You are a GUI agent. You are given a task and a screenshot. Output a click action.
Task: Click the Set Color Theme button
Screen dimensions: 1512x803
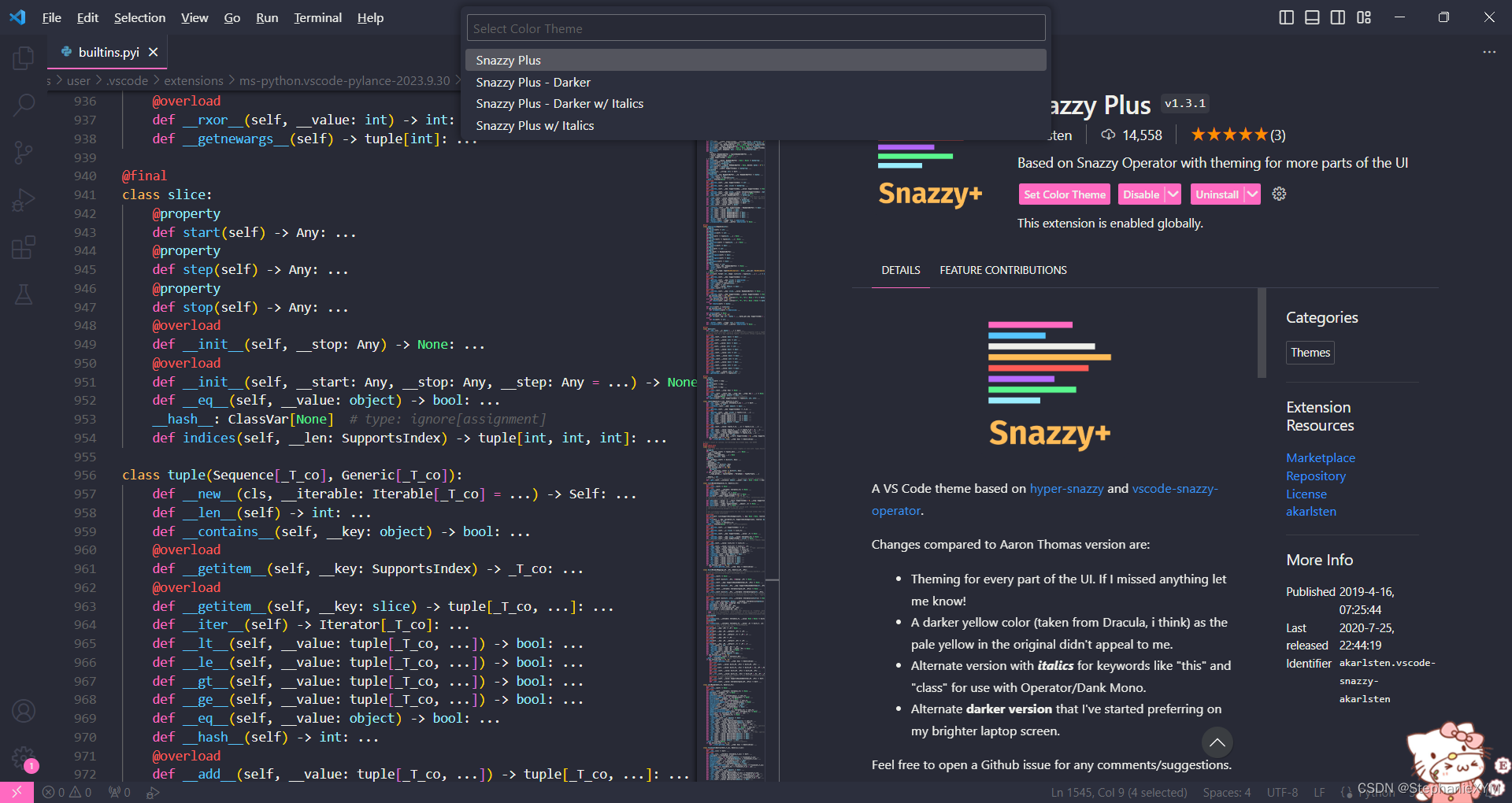tap(1065, 194)
